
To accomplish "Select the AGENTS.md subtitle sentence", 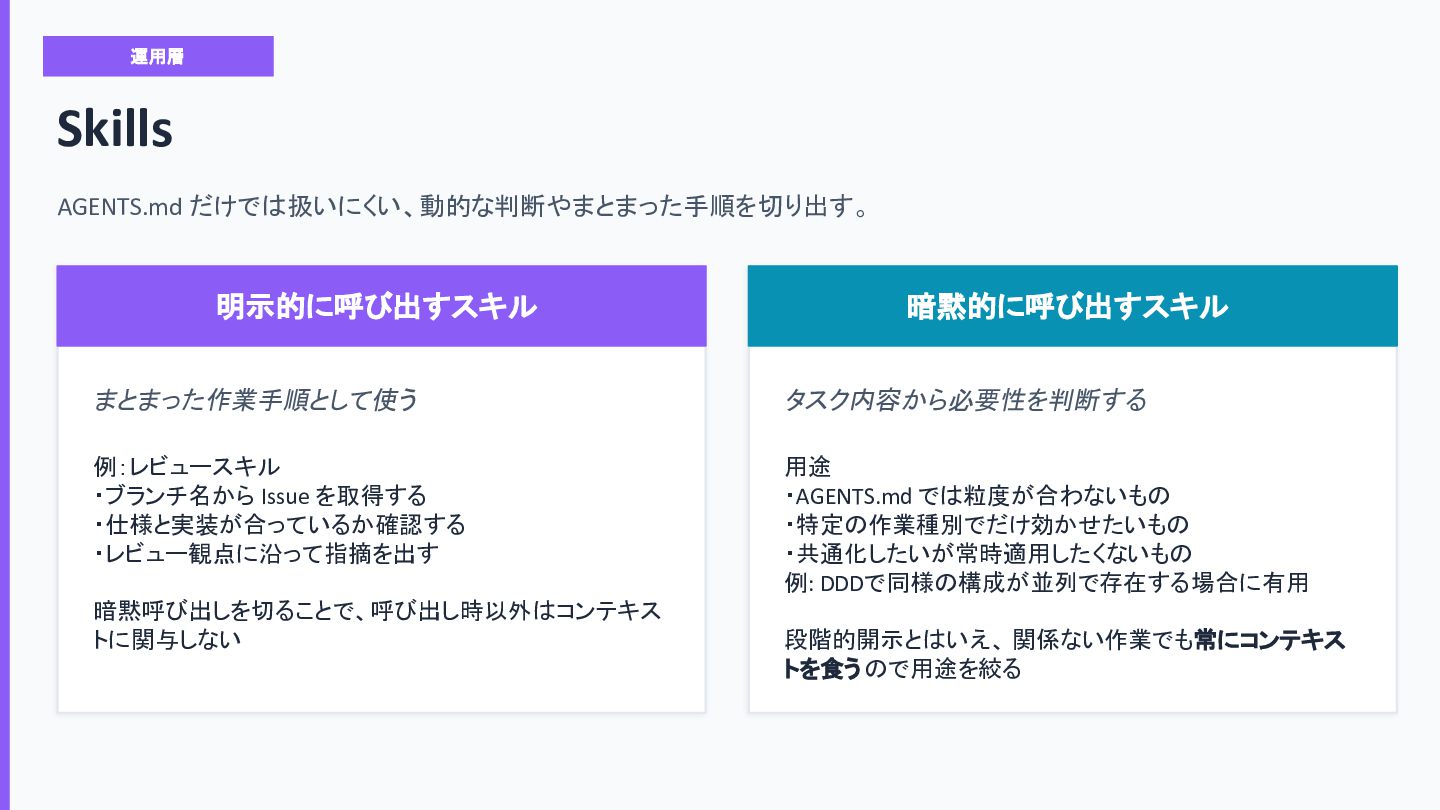I will tap(461, 207).
